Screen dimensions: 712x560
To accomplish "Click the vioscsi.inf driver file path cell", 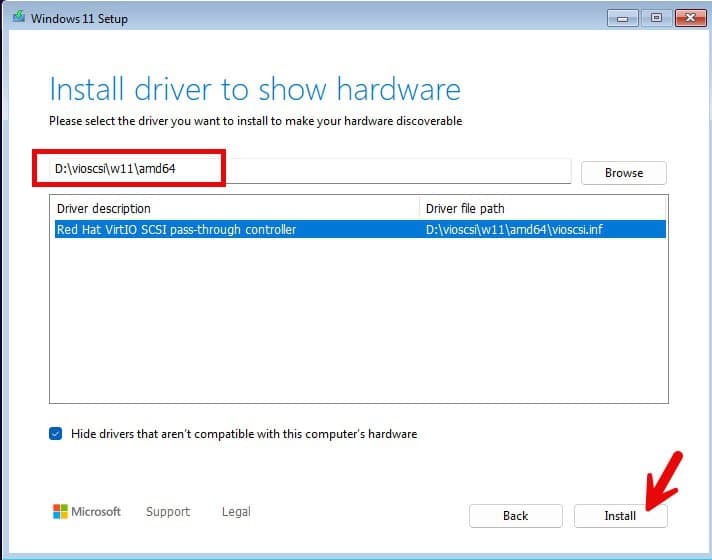I will click(x=514, y=229).
